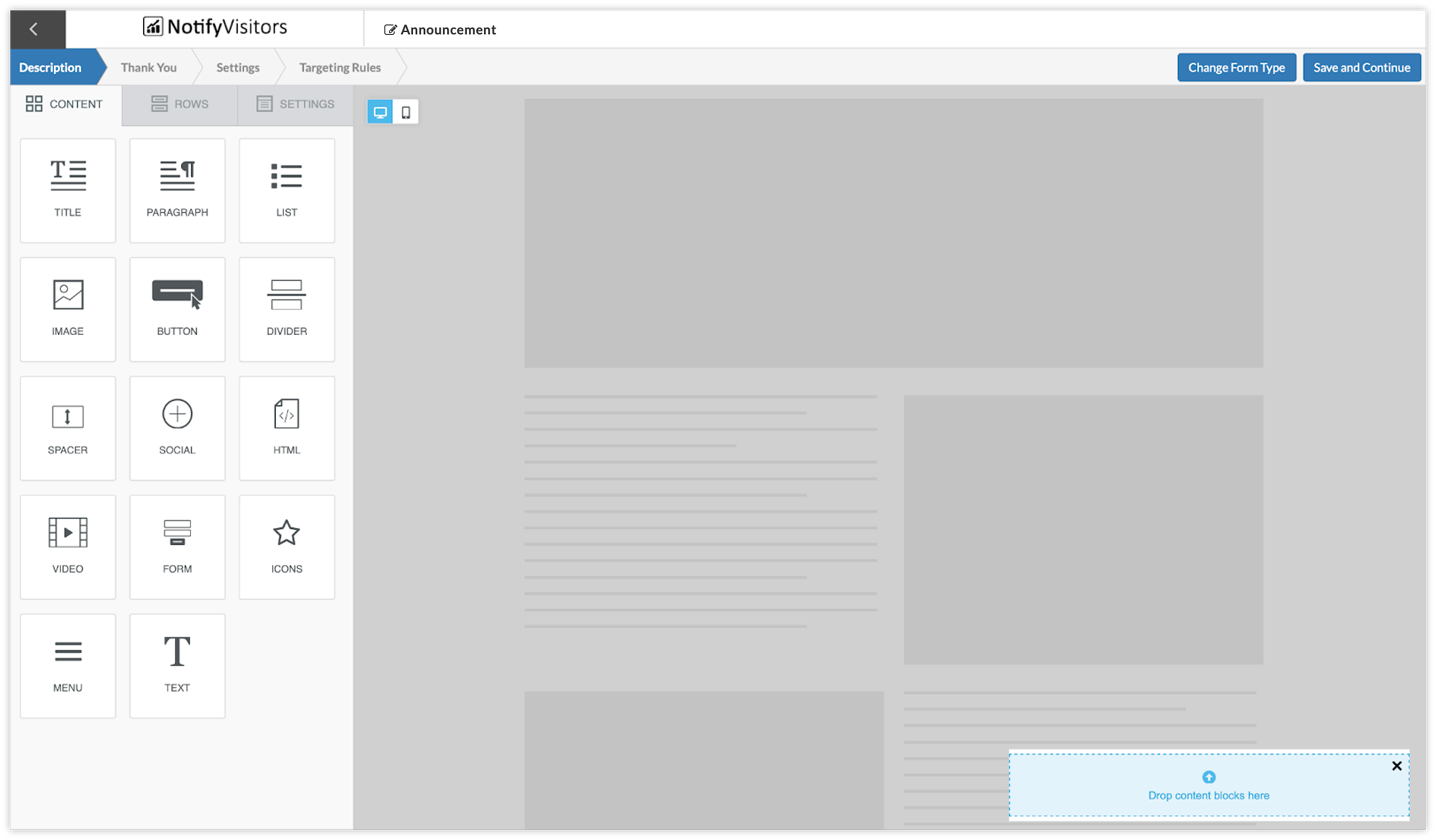This screenshot has width=1436, height=840.
Task: Switch to desktop preview mode
Action: point(380,112)
